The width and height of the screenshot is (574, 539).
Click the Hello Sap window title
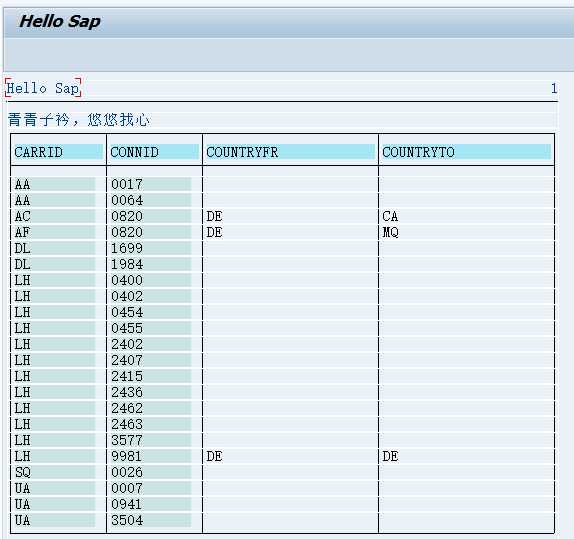pyautogui.click(x=60, y=22)
